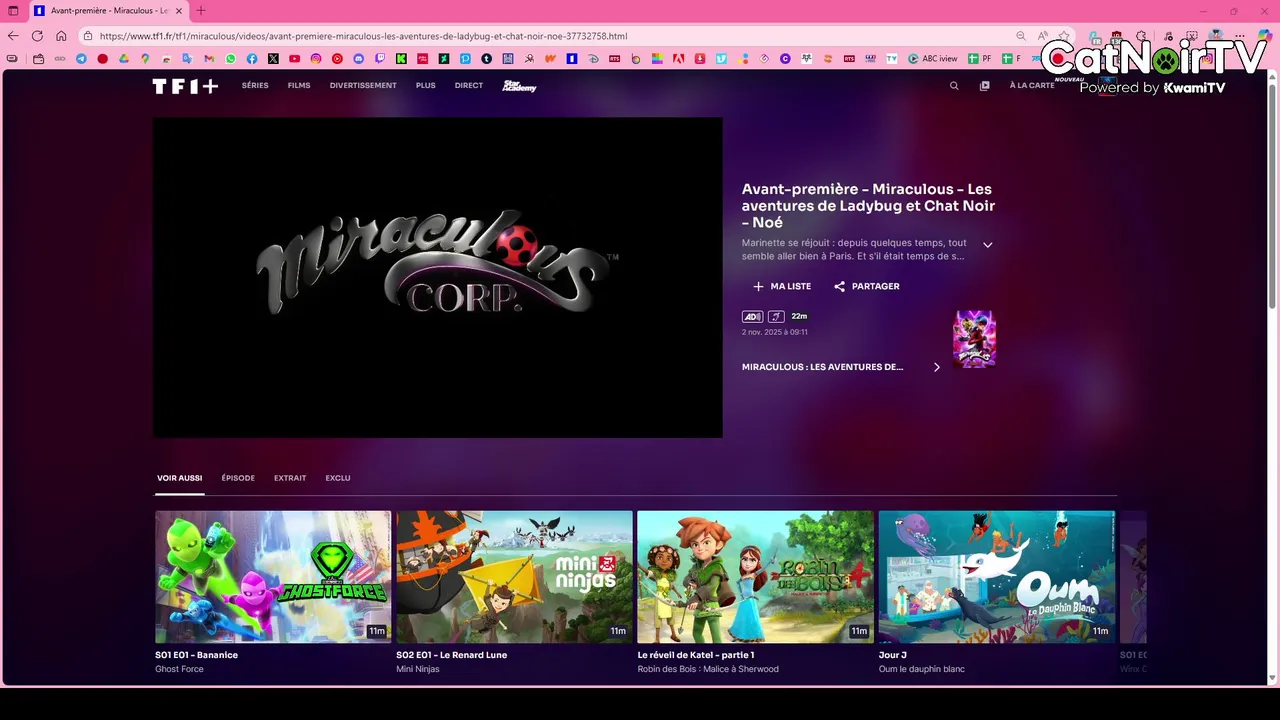Open the FILMS menu
The height and width of the screenshot is (720, 1280).
pyautogui.click(x=299, y=86)
